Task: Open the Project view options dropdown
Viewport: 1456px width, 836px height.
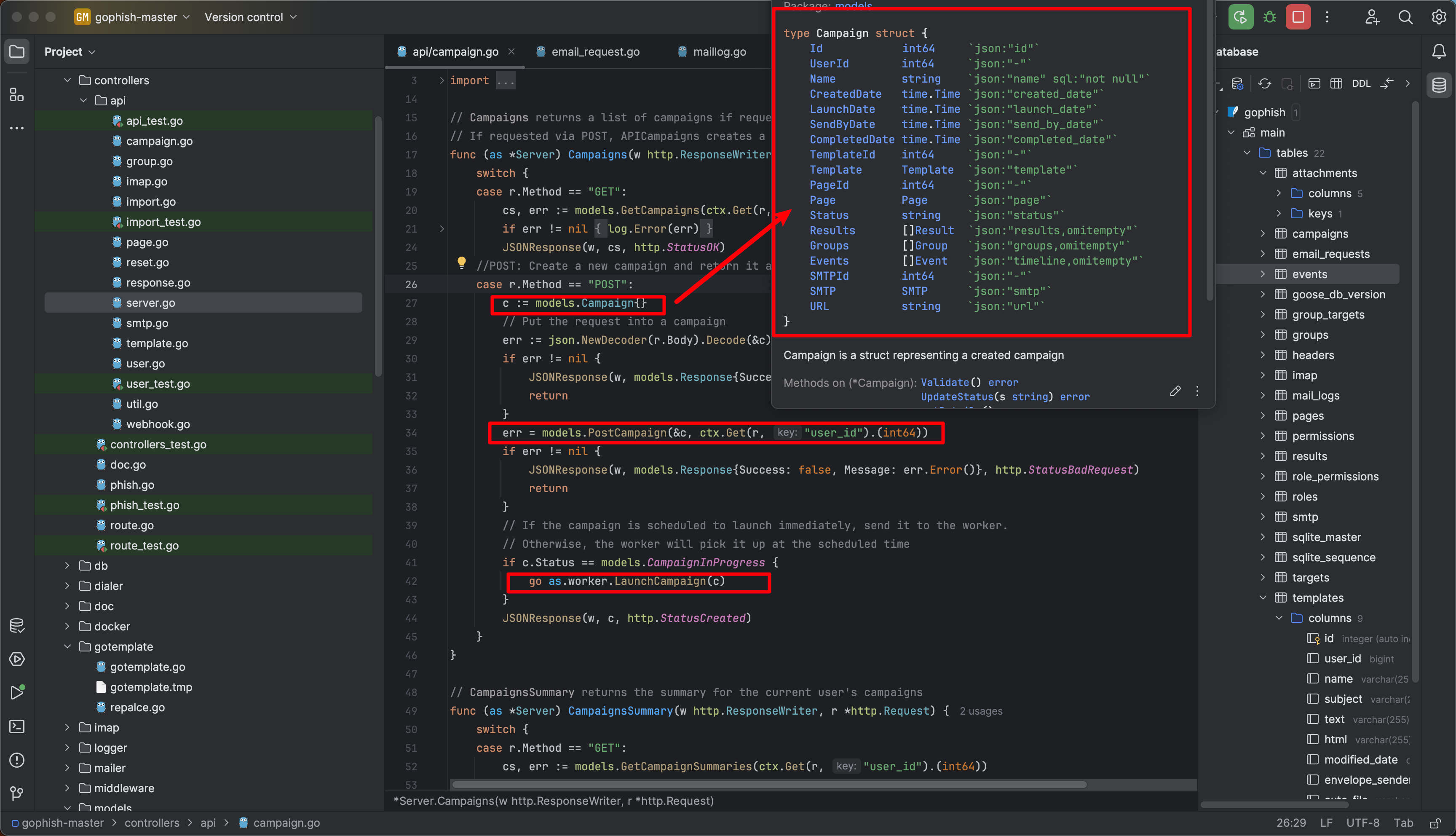Action: click(70, 52)
